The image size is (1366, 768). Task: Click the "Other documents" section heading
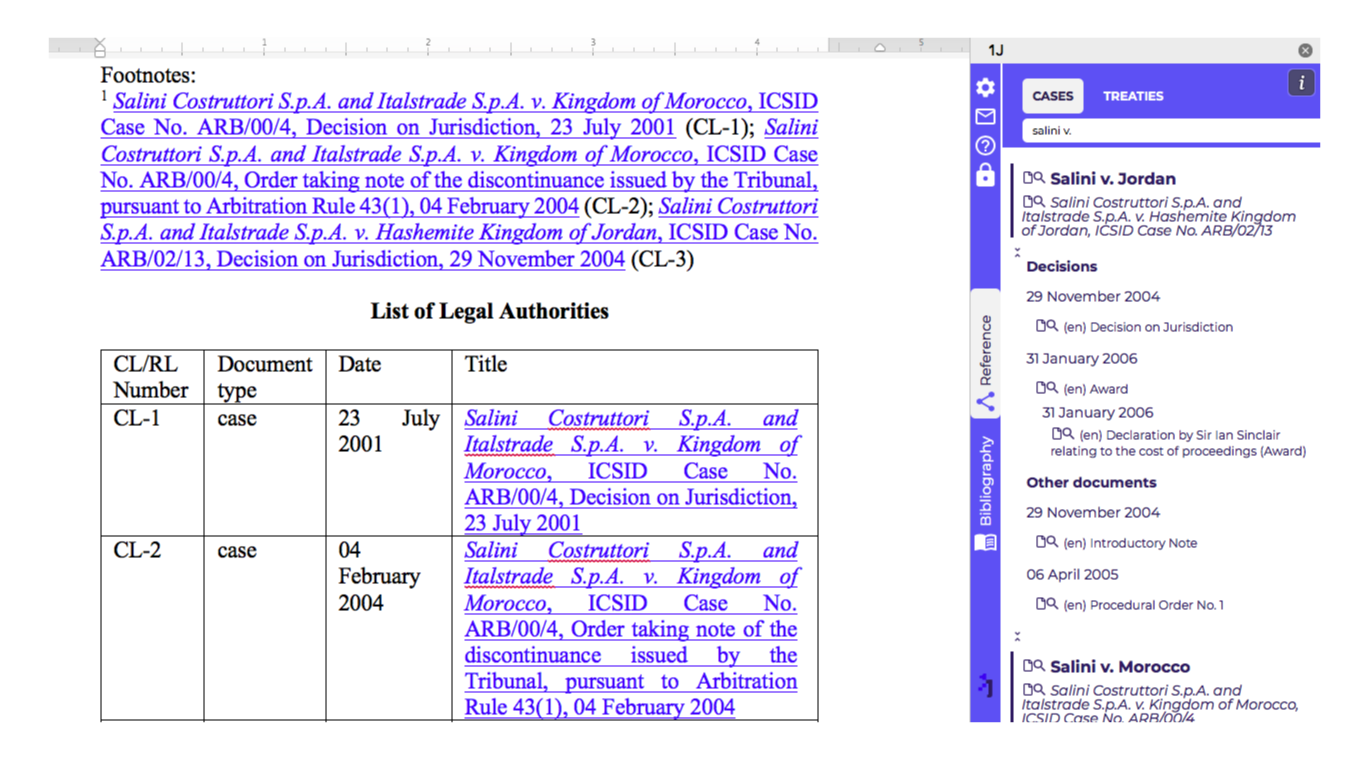click(1091, 482)
